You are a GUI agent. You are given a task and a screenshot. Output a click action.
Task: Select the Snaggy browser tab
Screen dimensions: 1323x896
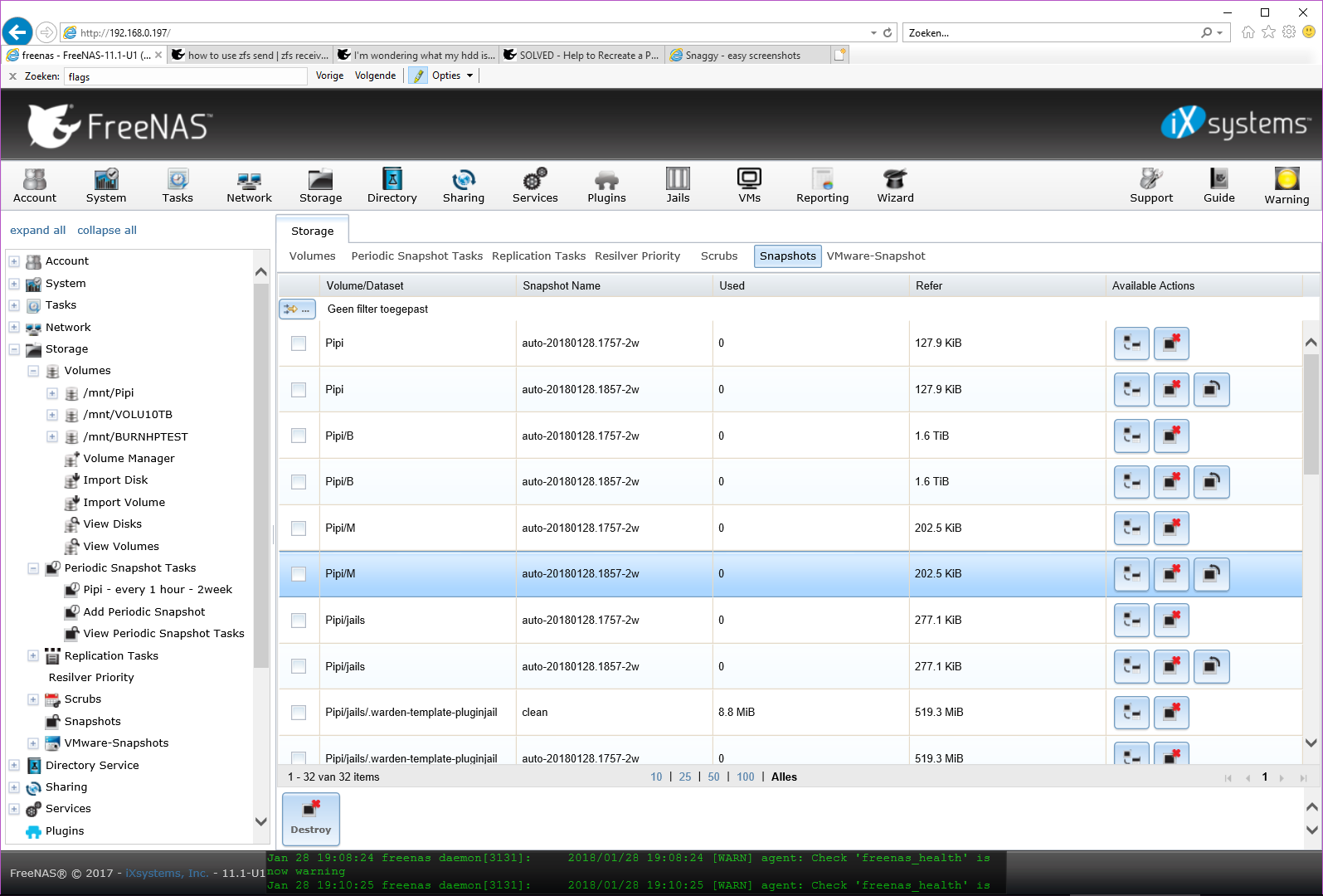pos(747,56)
